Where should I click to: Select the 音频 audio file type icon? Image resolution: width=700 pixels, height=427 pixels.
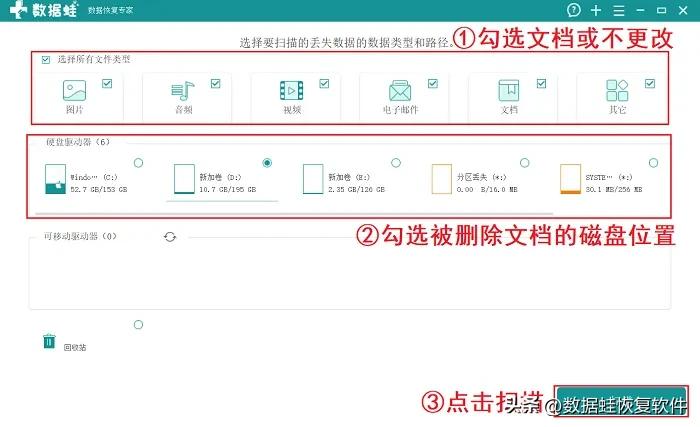(183, 91)
